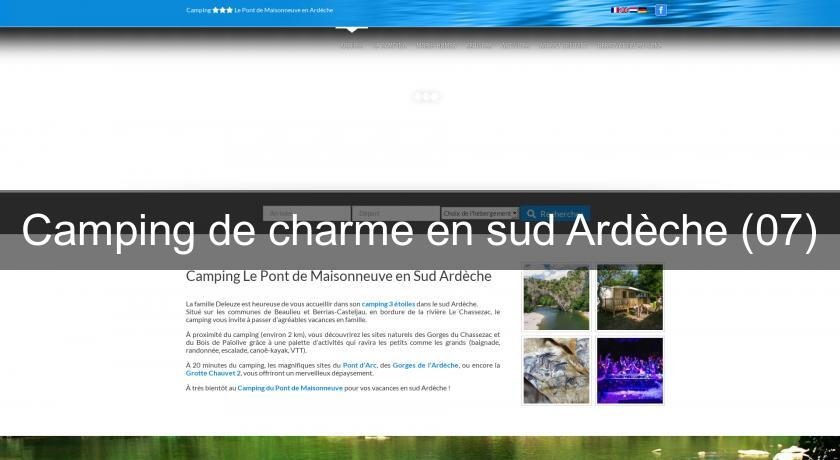Follow the 'Grotte Chauvet 2' link
Image resolution: width=840 pixels, height=460 pixels.
click(x=213, y=373)
